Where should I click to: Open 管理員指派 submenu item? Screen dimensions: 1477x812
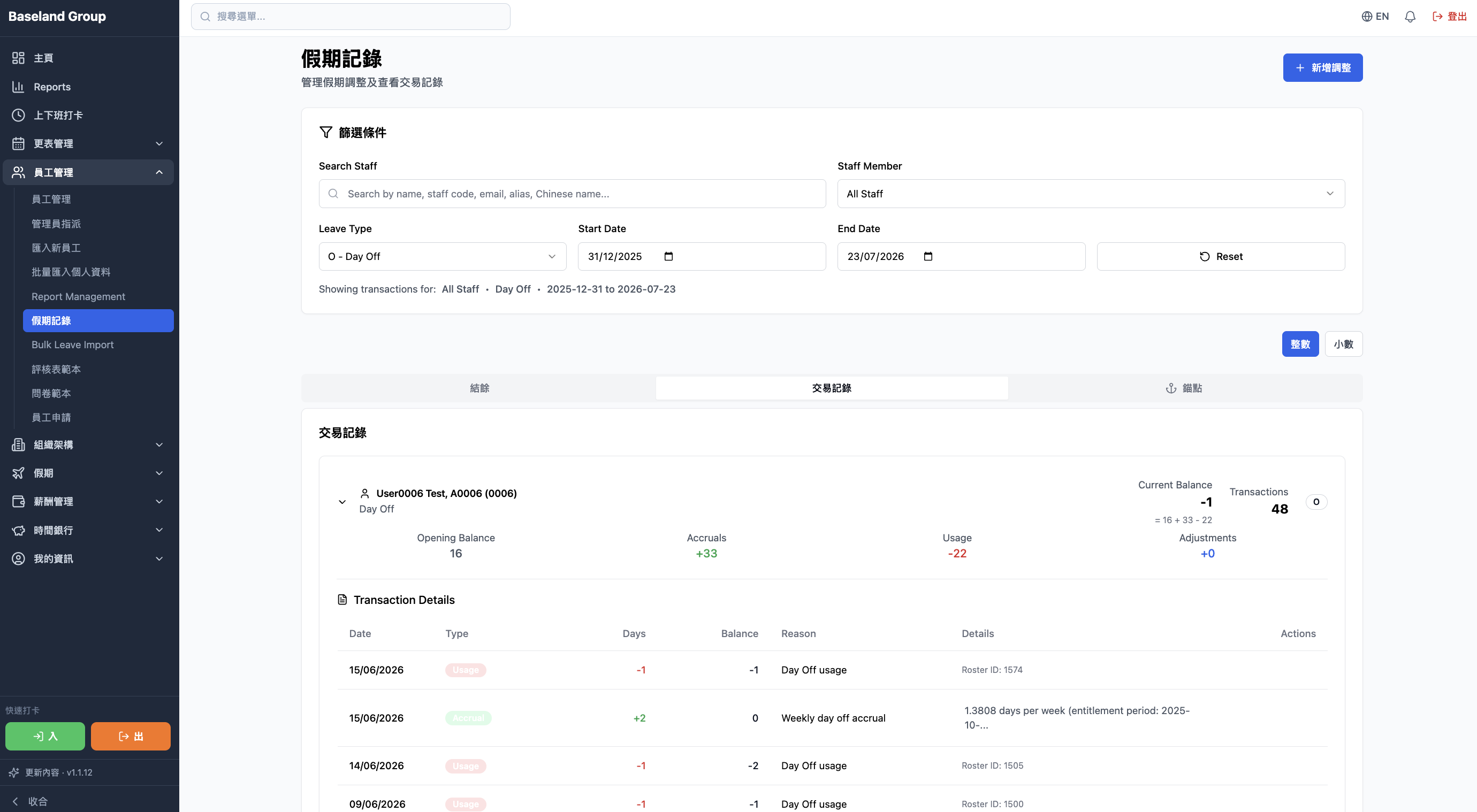point(98,224)
